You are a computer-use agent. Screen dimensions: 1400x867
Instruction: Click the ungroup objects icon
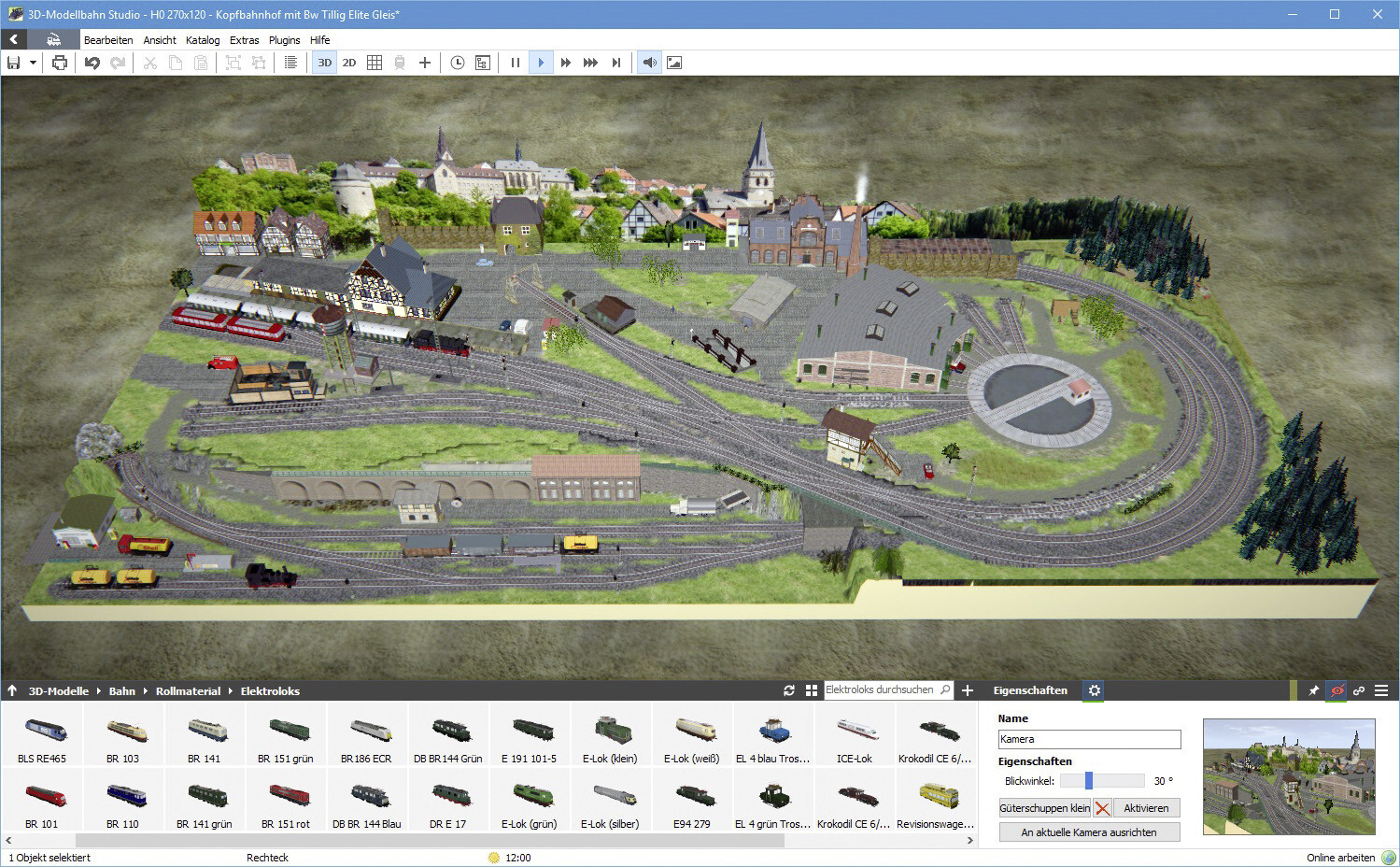point(259,63)
